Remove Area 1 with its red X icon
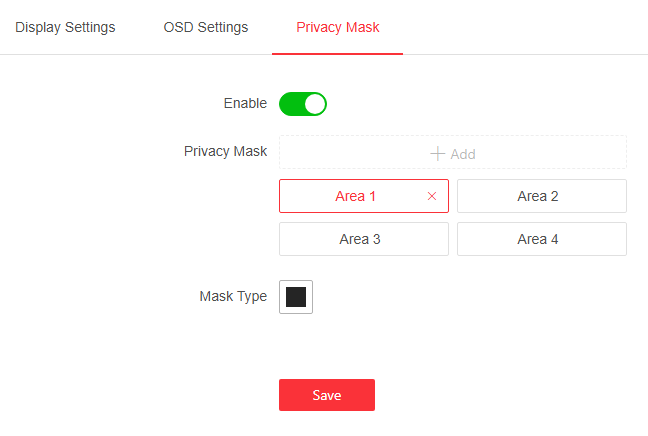This screenshot has width=648, height=436. [432, 196]
